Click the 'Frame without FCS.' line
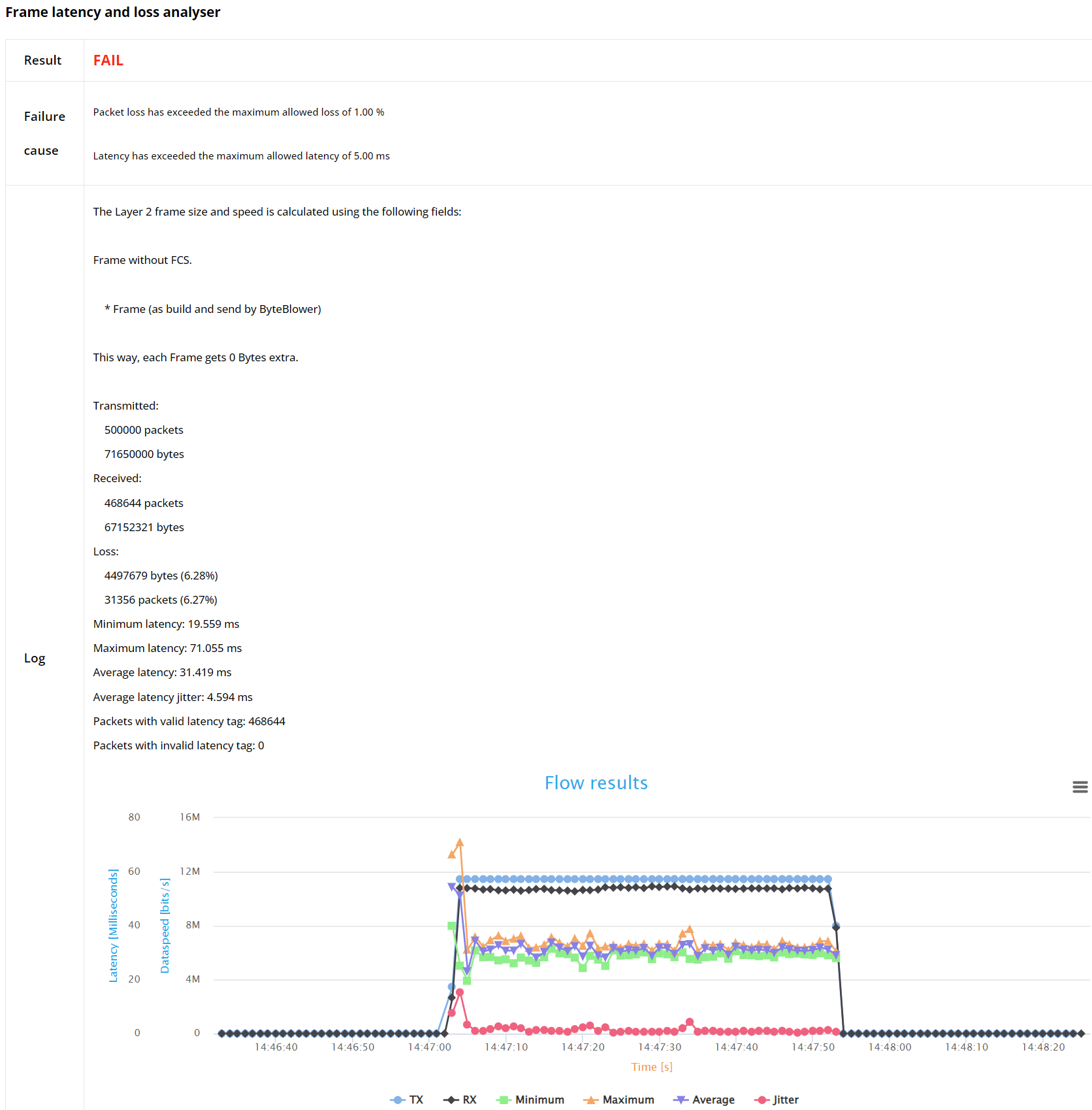 point(142,260)
